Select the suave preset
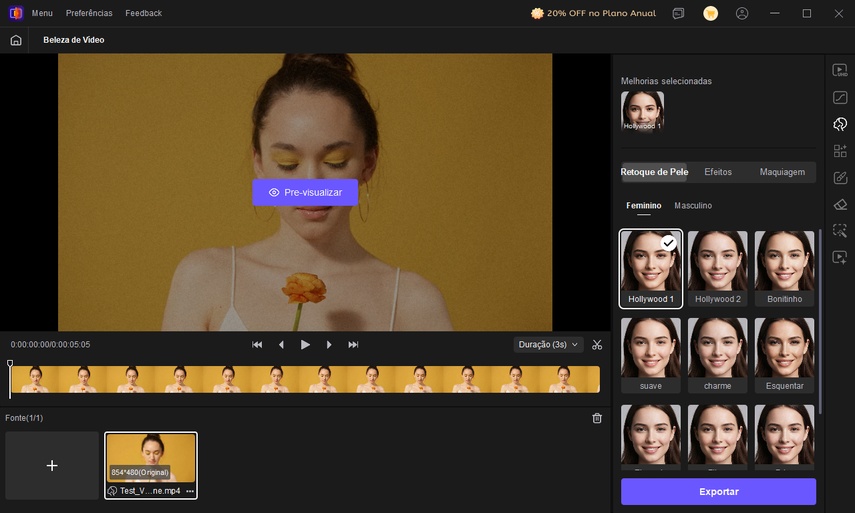This screenshot has width=855, height=513. [651, 355]
